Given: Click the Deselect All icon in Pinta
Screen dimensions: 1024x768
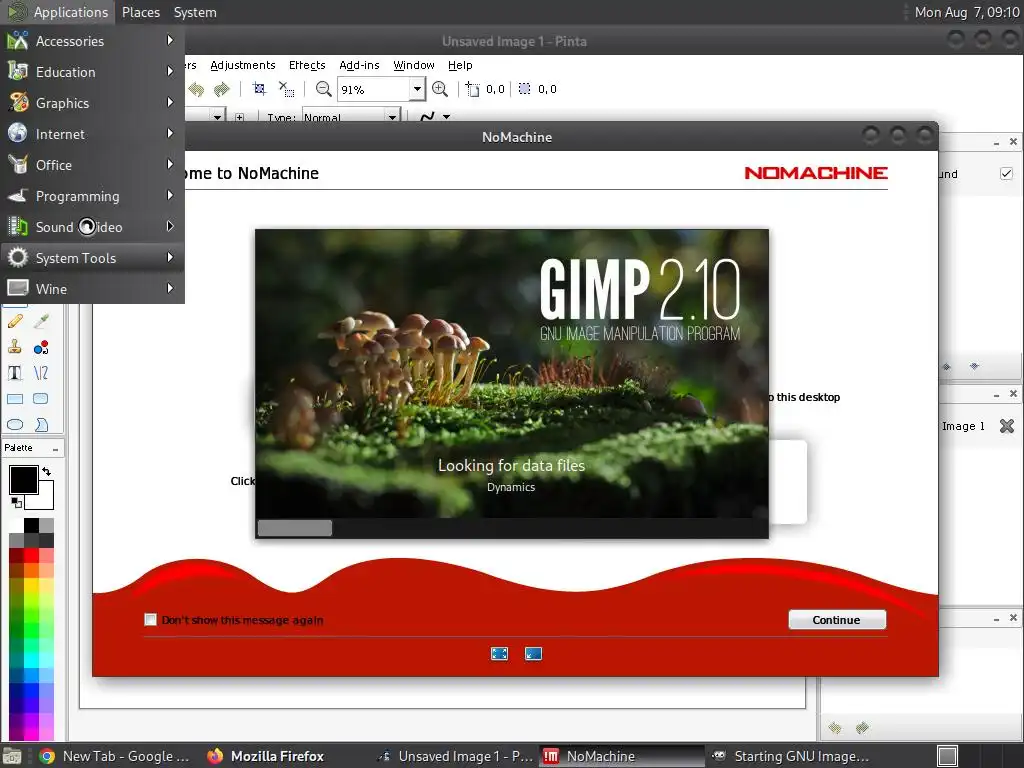Looking at the screenshot, I should pos(286,89).
